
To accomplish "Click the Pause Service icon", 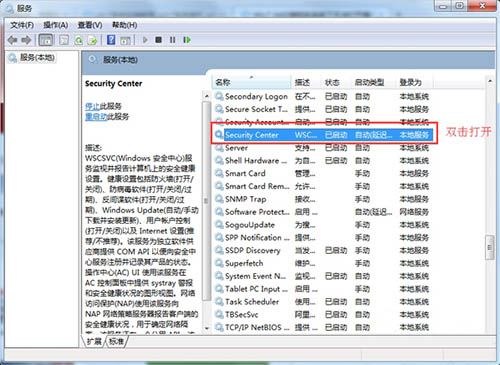I will click(172, 40).
